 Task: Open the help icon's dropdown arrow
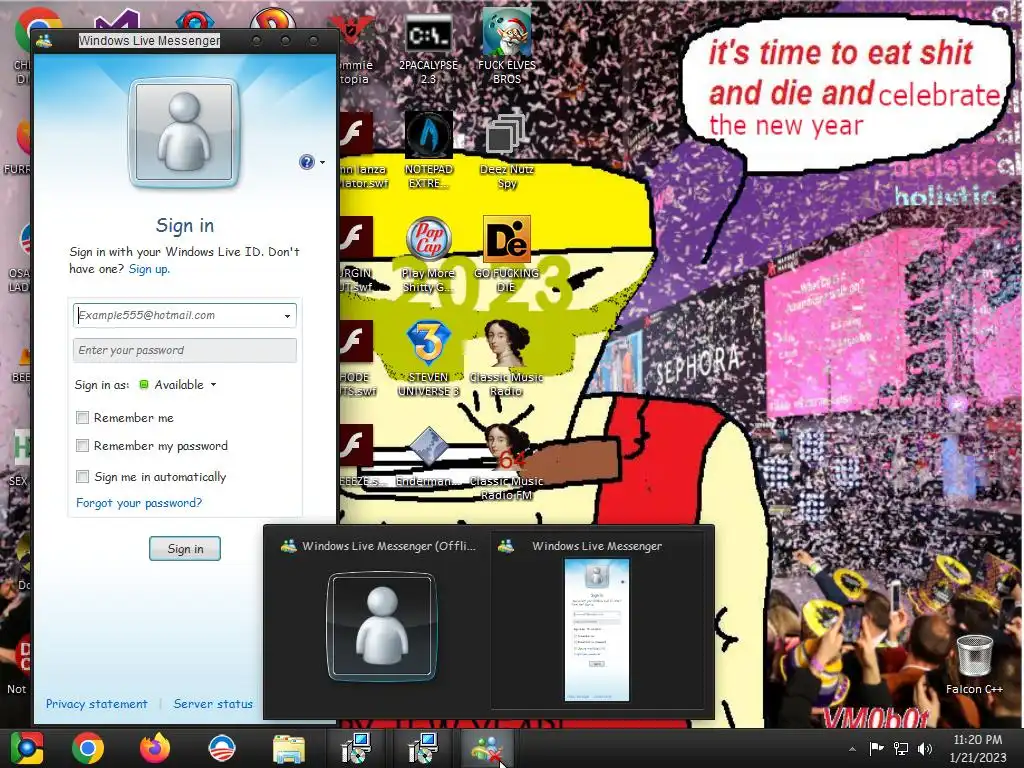coord(322,163)
